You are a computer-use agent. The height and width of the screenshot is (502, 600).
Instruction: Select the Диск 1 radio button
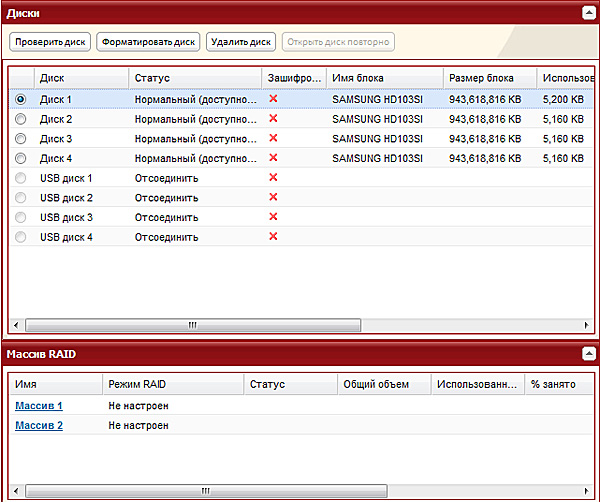pos(21,99)
